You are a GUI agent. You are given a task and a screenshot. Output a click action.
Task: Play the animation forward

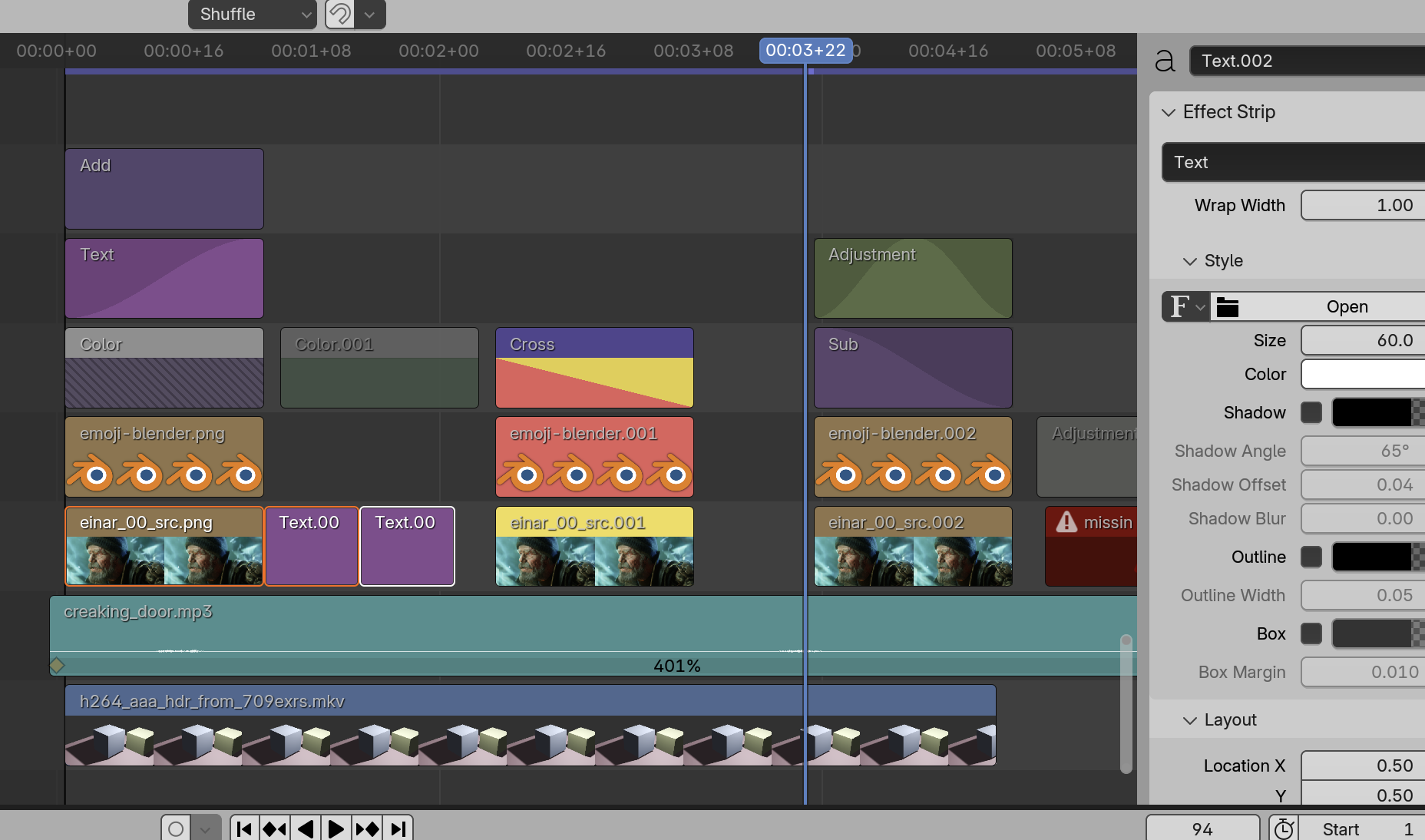[x=336, y=828]
